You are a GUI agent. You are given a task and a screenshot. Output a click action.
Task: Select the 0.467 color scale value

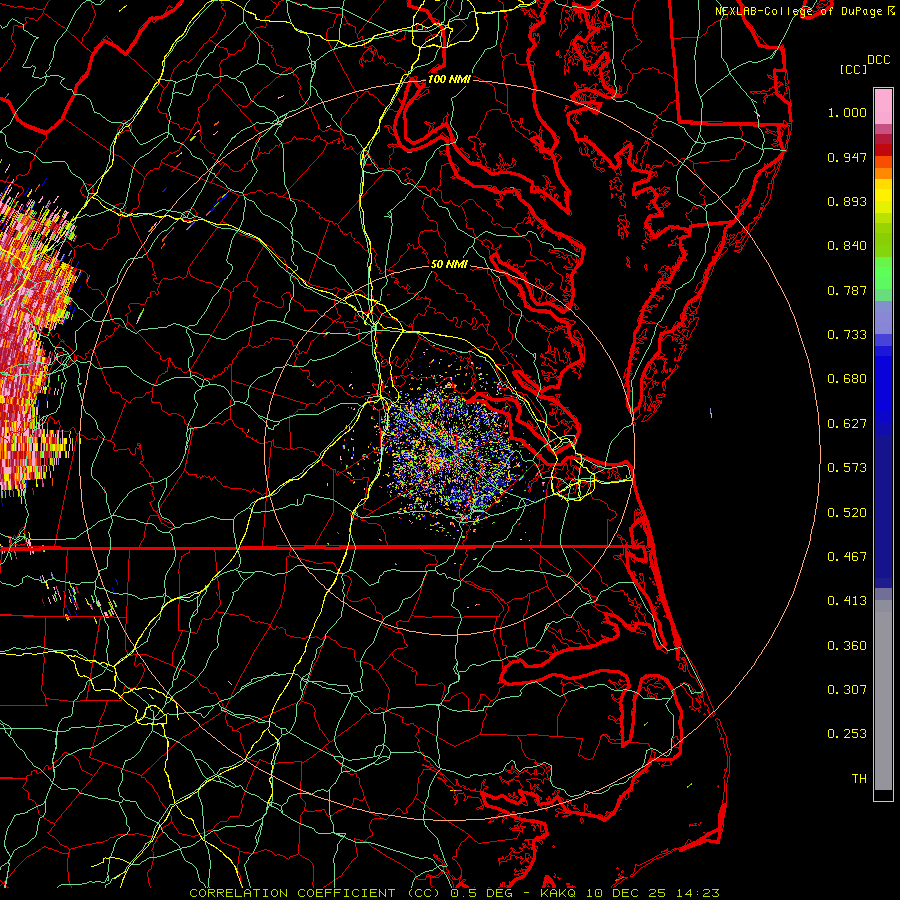(847, 557)
